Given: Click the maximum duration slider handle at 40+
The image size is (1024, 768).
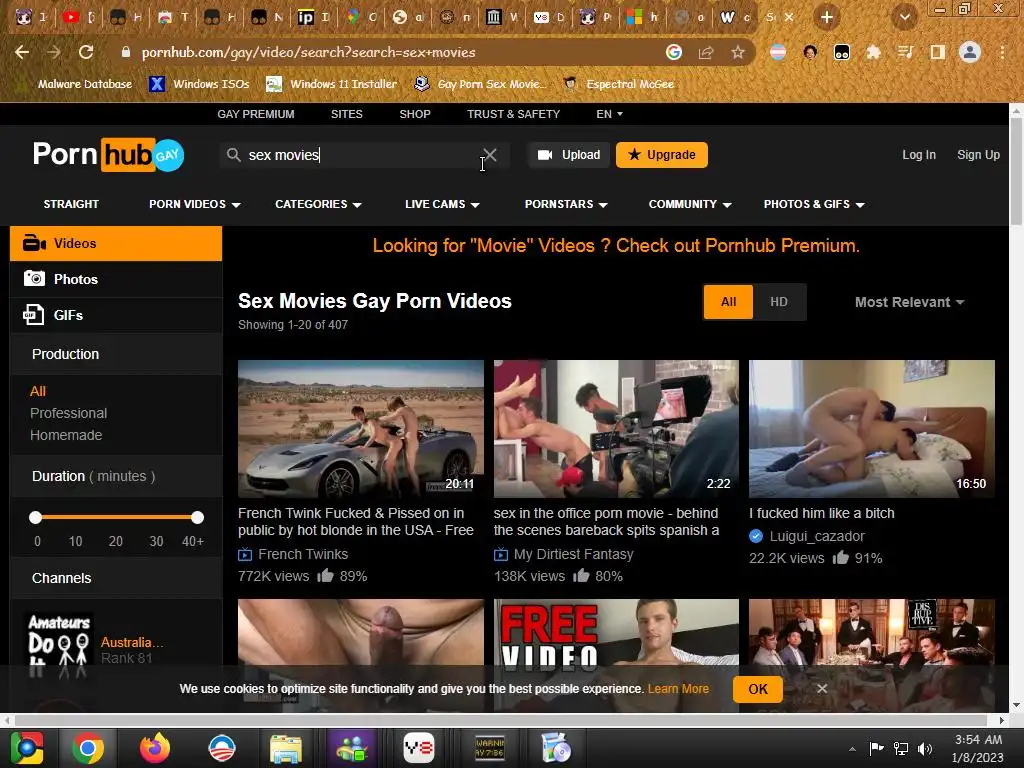Looking at the screenshot, I should 197,517.
